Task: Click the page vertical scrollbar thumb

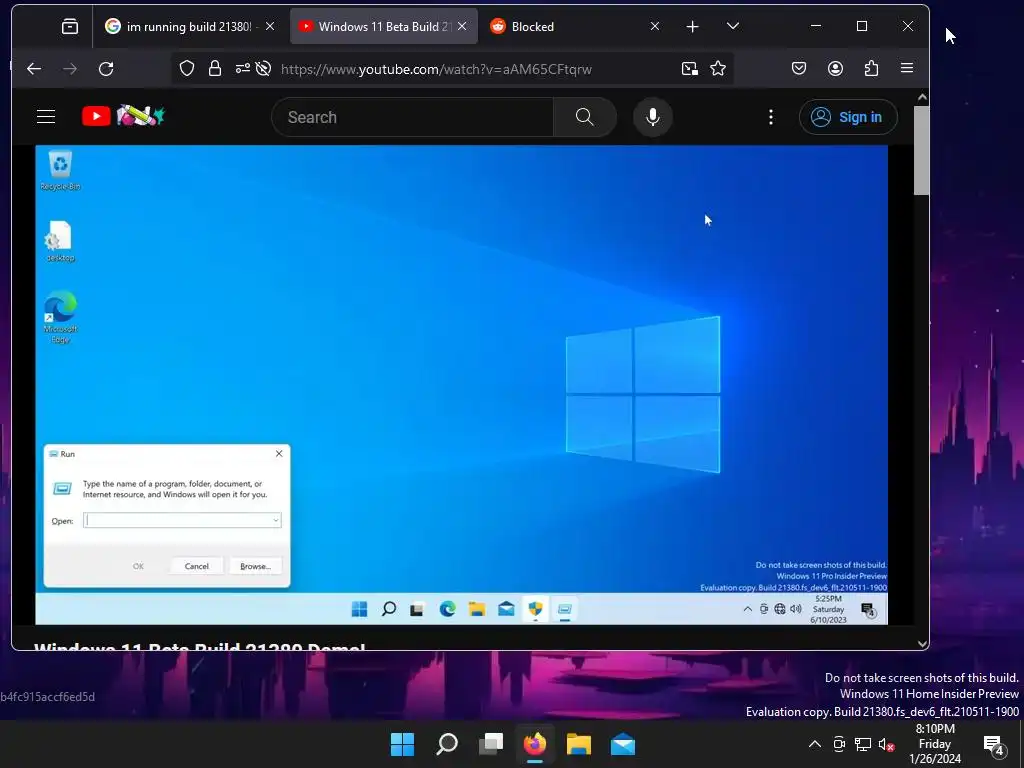Action: [921, 150]
